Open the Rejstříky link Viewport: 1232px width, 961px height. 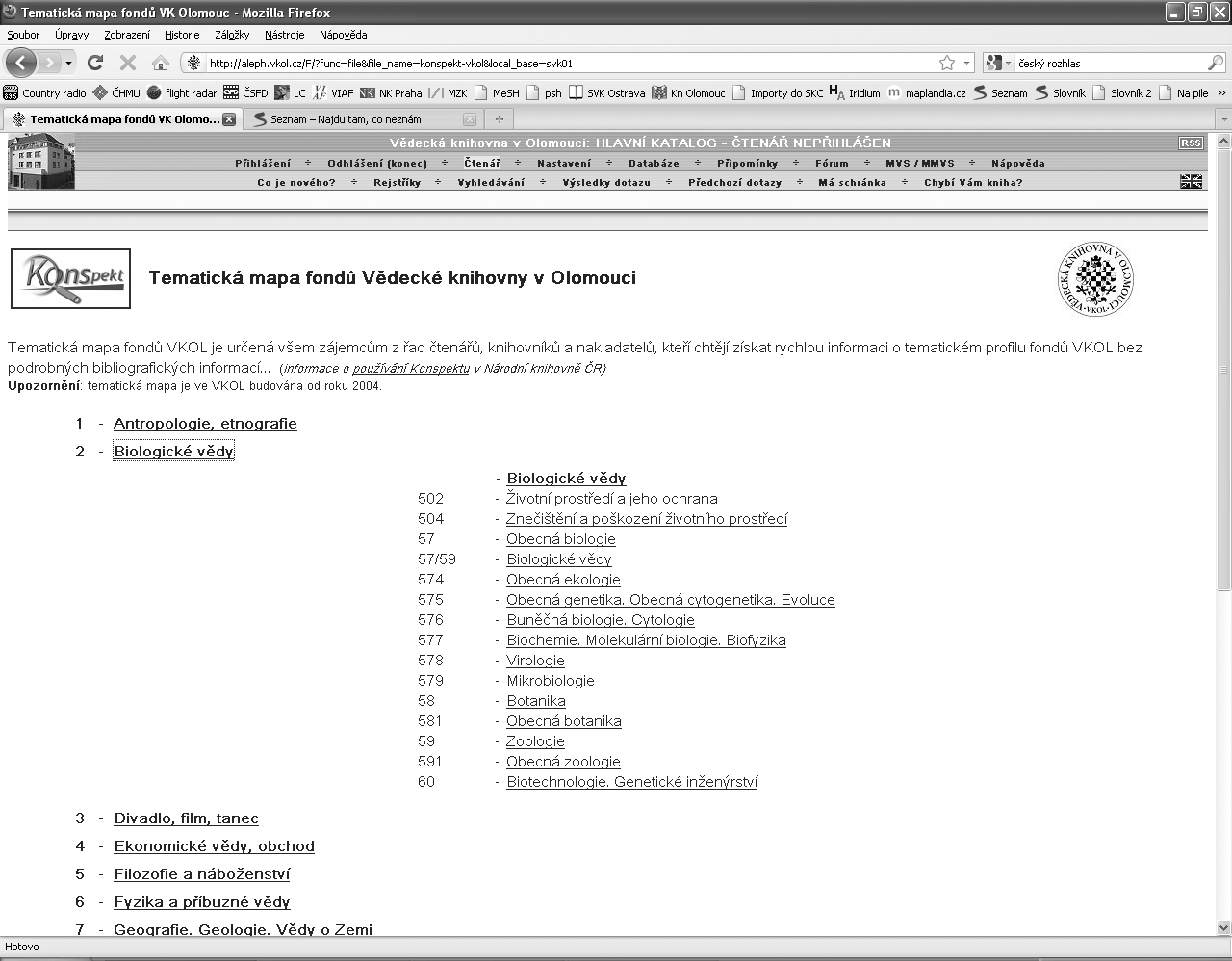398,182
